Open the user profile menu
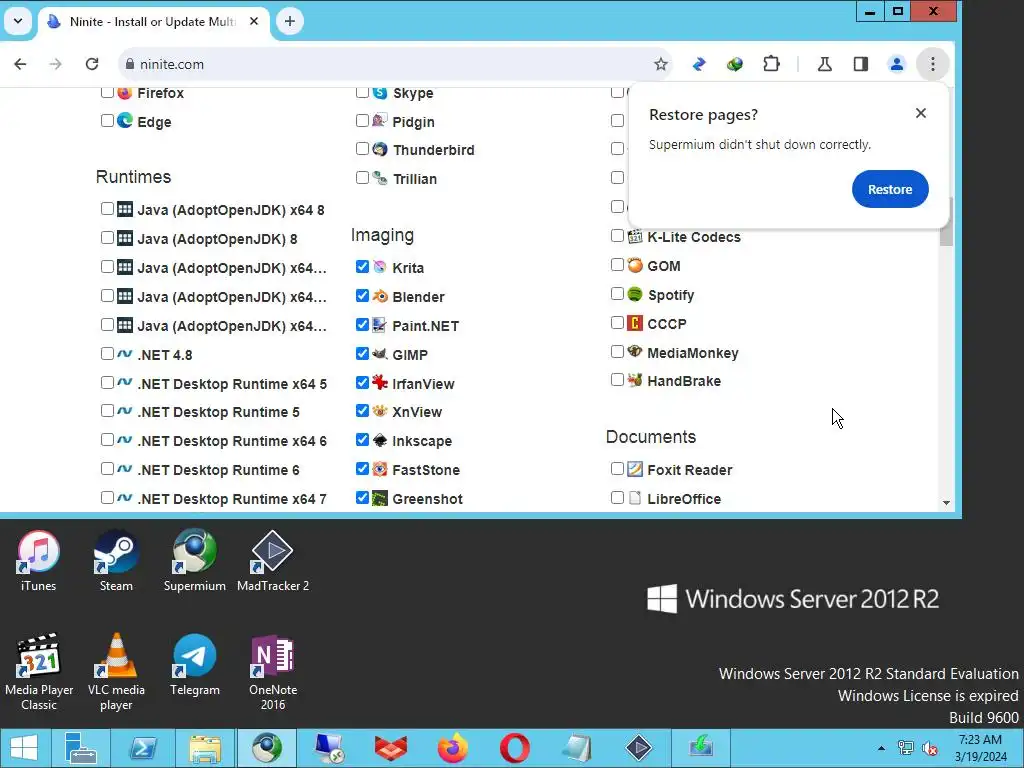1024x768 pixels. click(x=897, y=64)
